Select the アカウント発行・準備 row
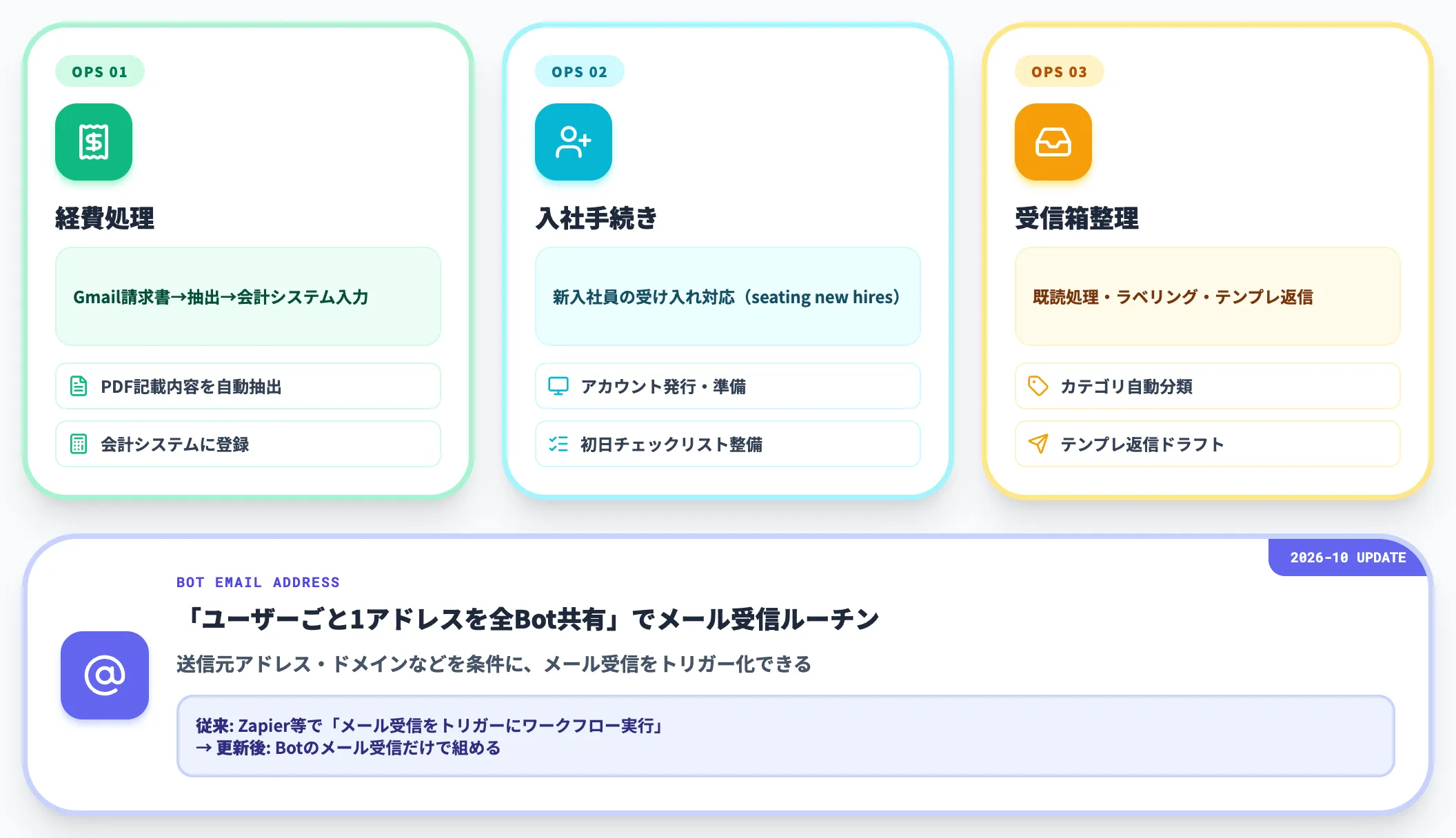This screenshot has width=1456, height=838. 728,386
